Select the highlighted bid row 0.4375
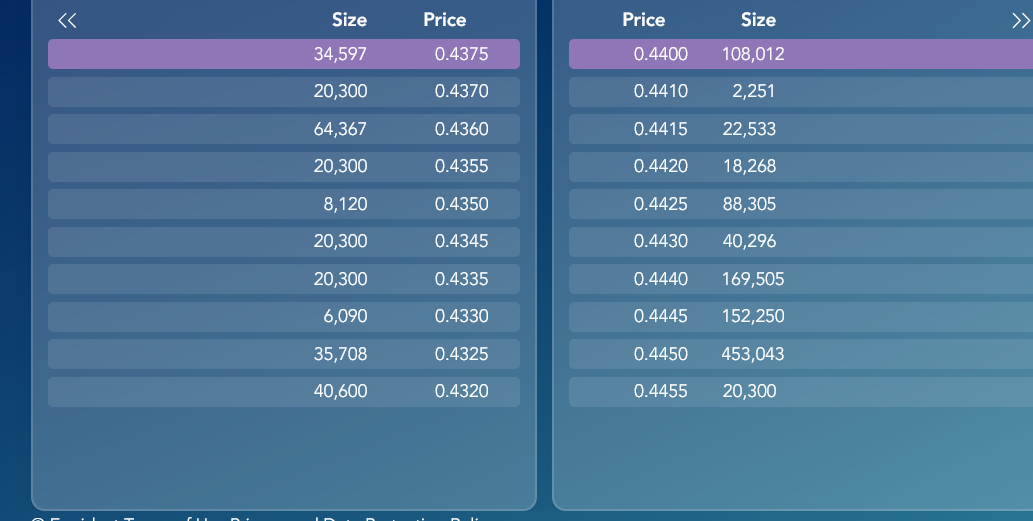Image resolution: width=1033 pixels, height=521 pixels. 284,54
